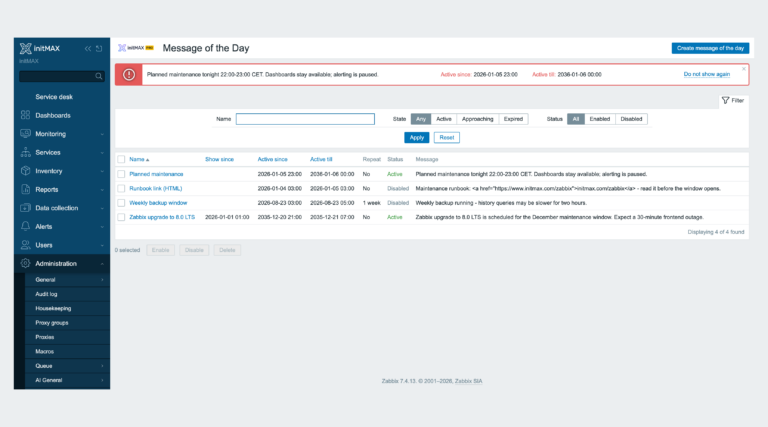Click the Inventory box icon

click(x=25, y=171)
